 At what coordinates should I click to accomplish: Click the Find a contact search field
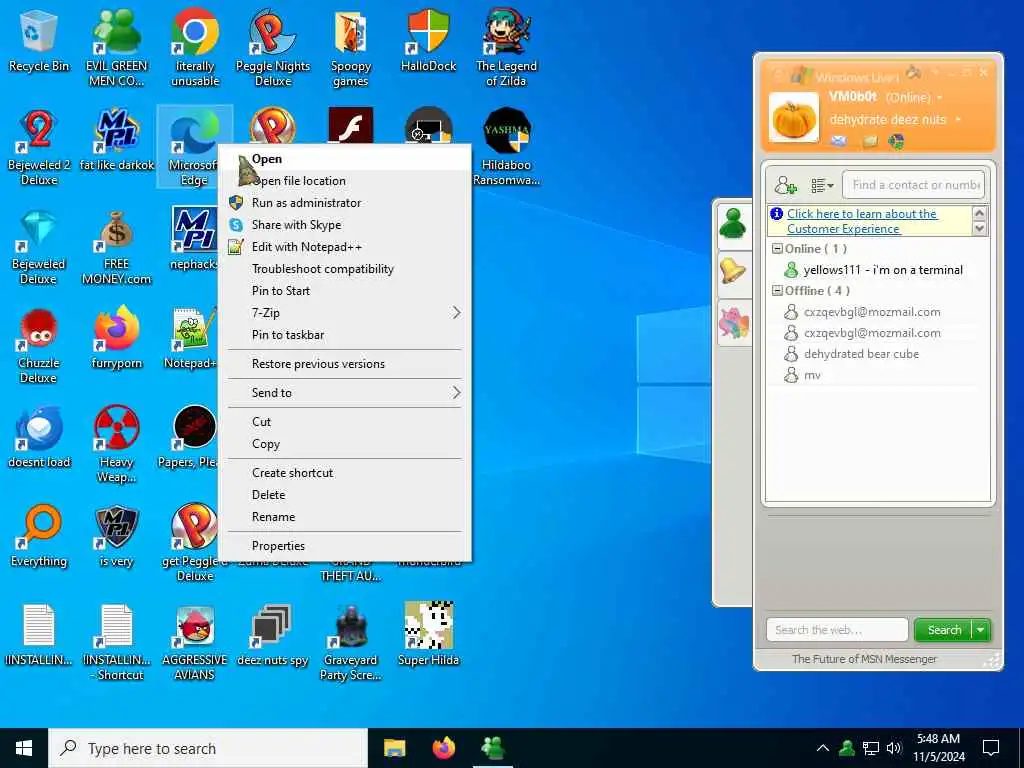(914, 185)
